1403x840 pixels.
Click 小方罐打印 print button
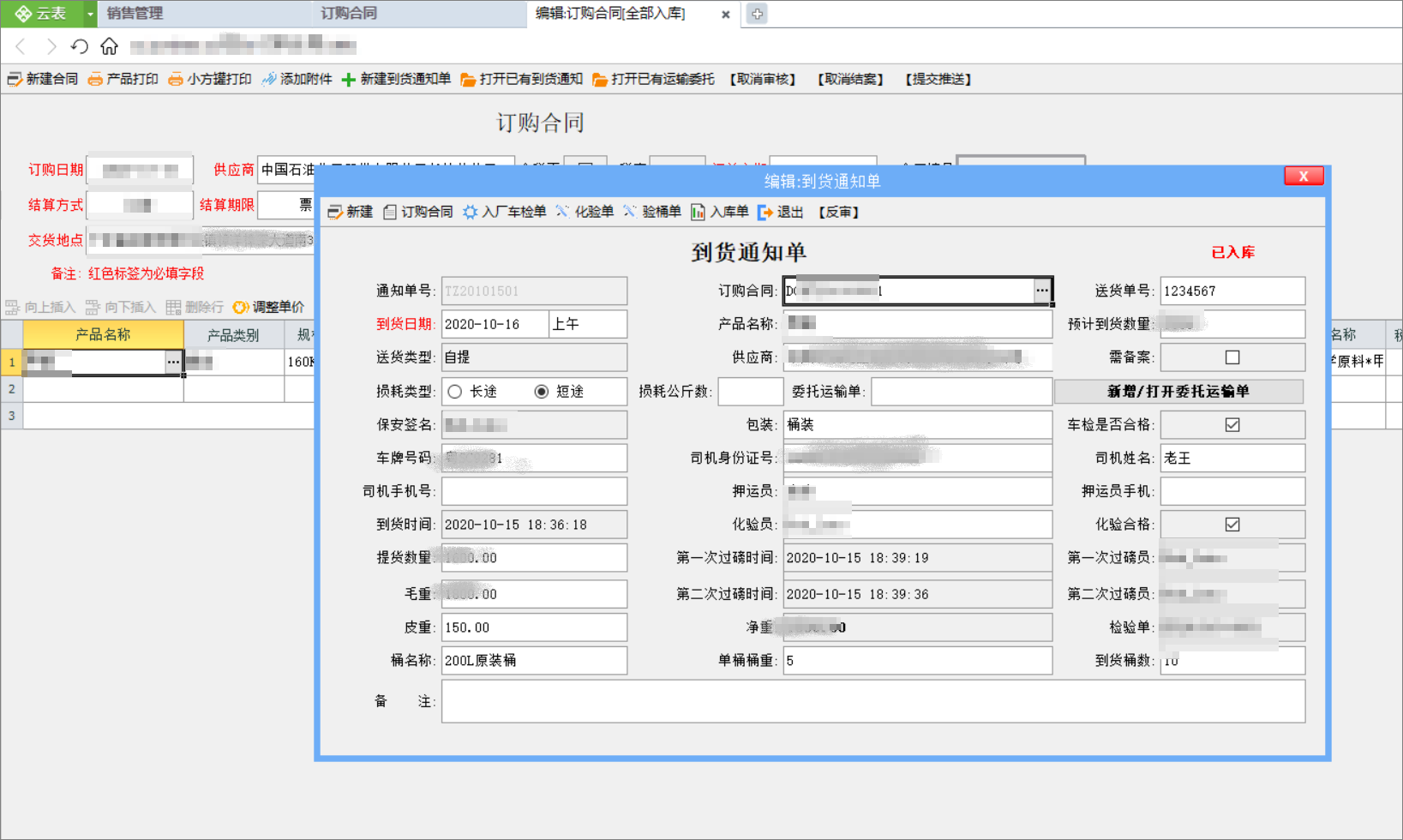click(x=210, y=79)
